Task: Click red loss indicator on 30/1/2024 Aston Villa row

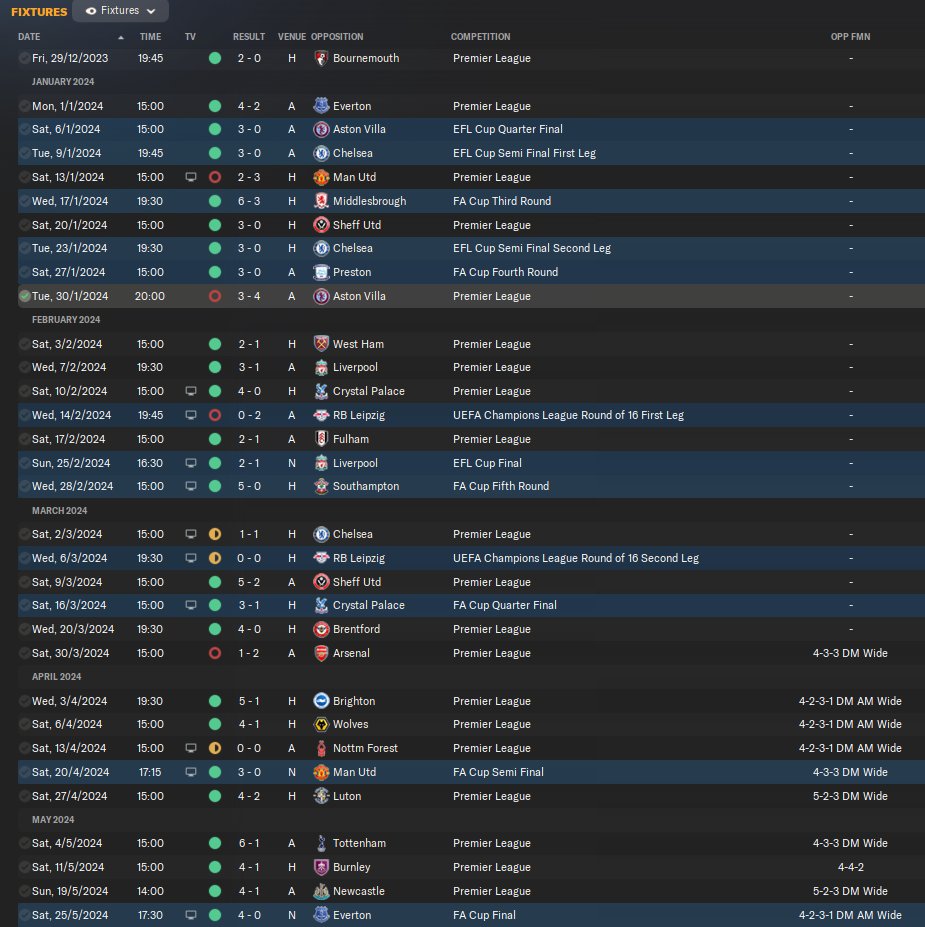Action: coord(215,296)
